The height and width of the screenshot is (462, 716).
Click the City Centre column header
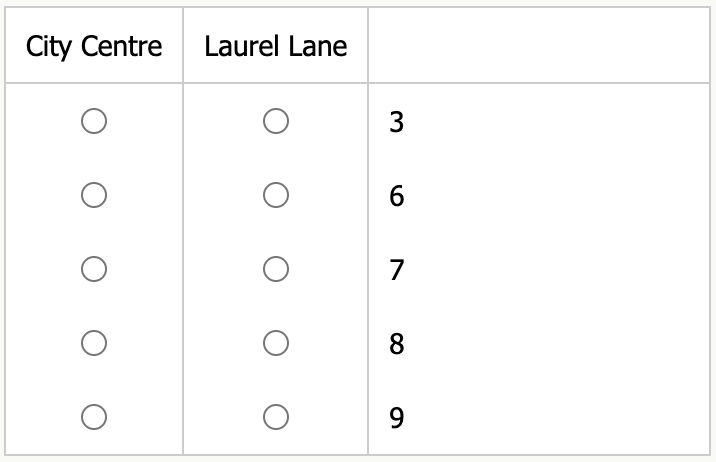tap(94, 46)
